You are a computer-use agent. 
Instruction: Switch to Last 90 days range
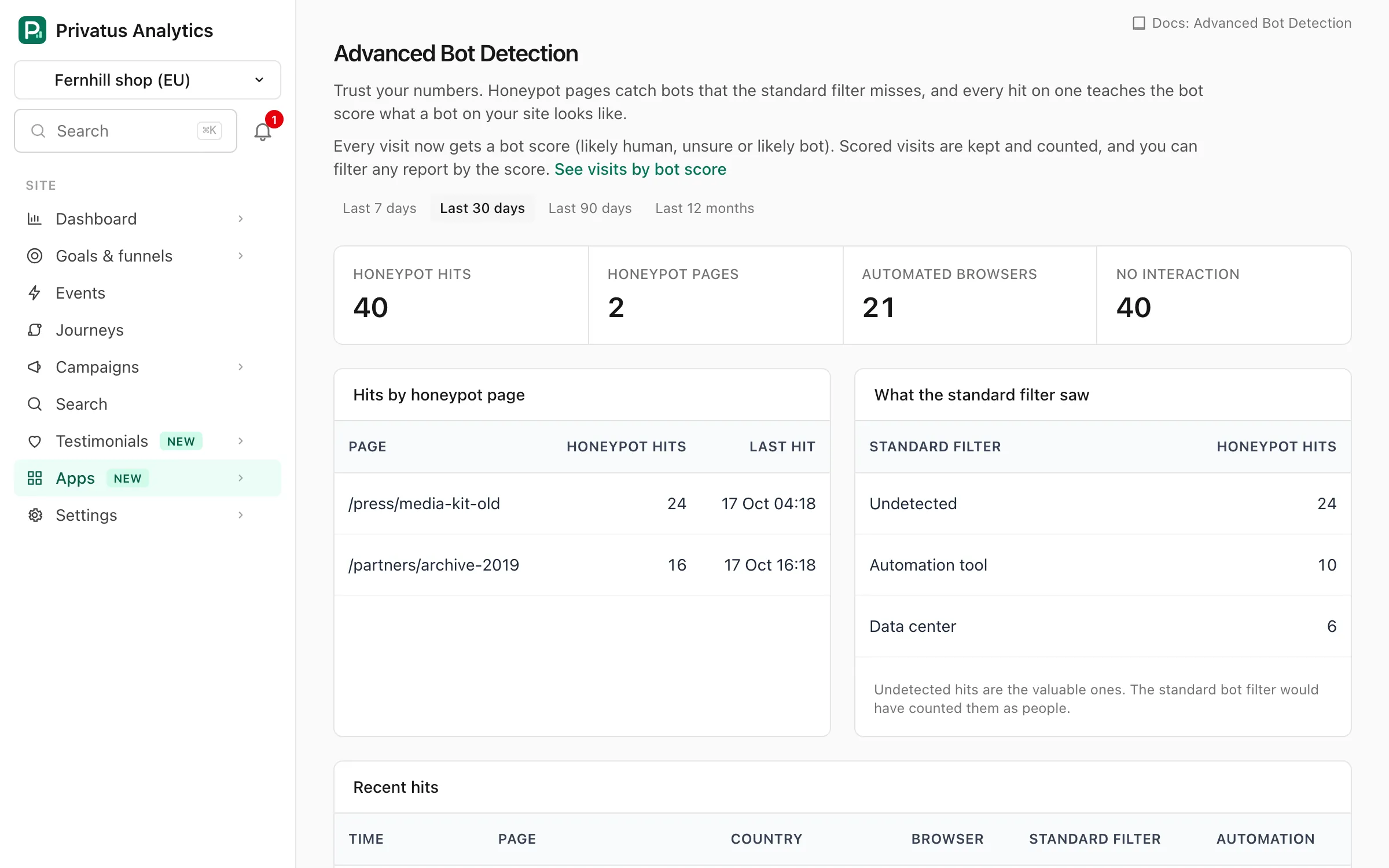pos(590,208)
